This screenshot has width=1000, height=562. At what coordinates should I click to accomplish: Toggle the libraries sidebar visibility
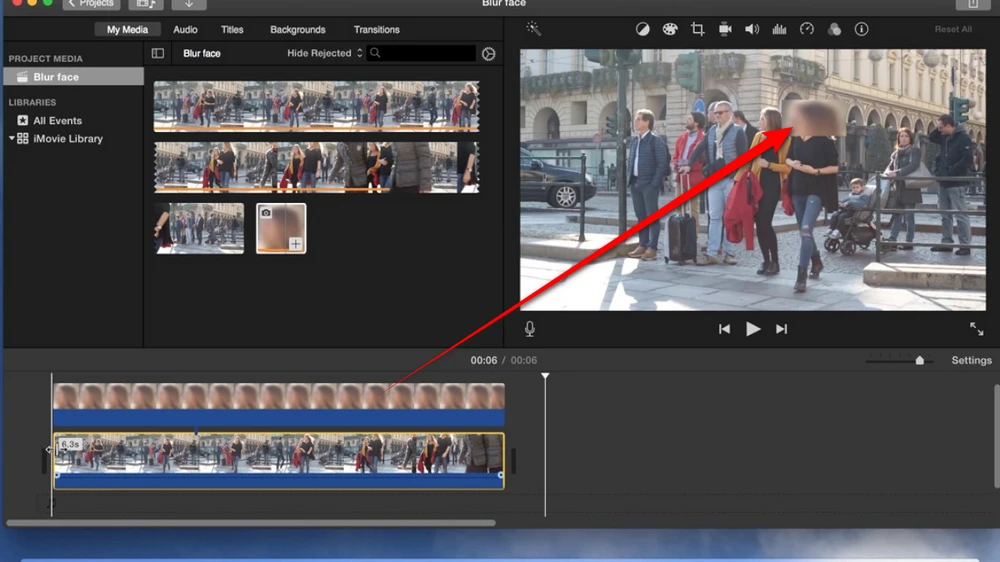pos(158,53)
